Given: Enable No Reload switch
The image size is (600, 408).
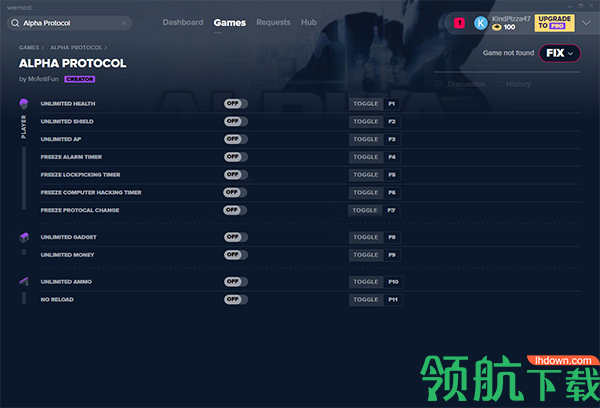Looking at the screenshot, I should pyautogui.click(x=236, y=299).
